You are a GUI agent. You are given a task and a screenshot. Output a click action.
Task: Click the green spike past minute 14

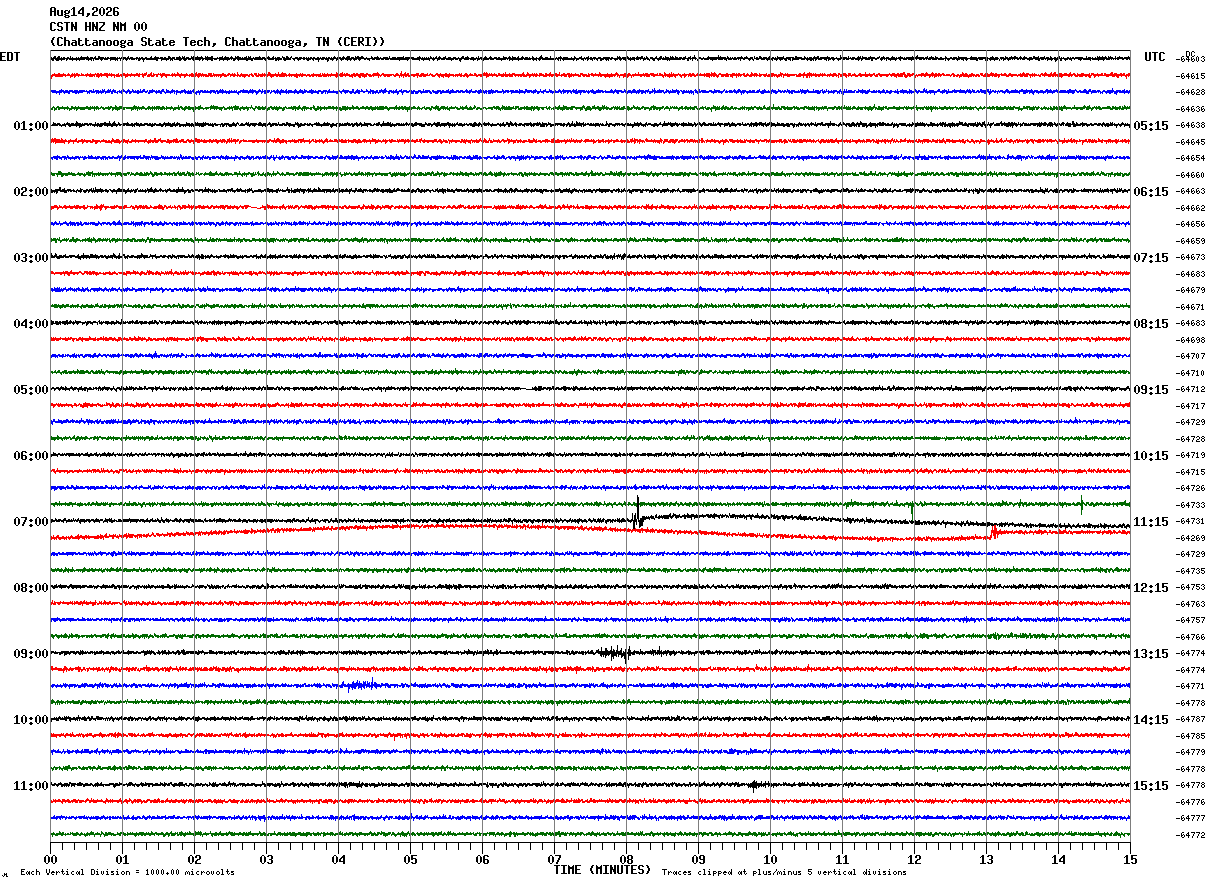pyautogui.click(x=1082, y=505)
